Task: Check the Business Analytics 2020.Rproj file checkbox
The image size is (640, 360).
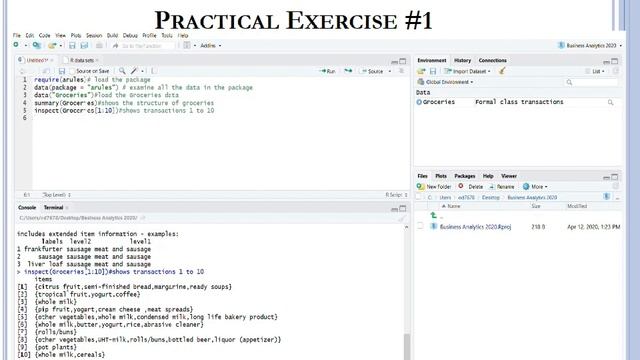Action: click(420, 226)
